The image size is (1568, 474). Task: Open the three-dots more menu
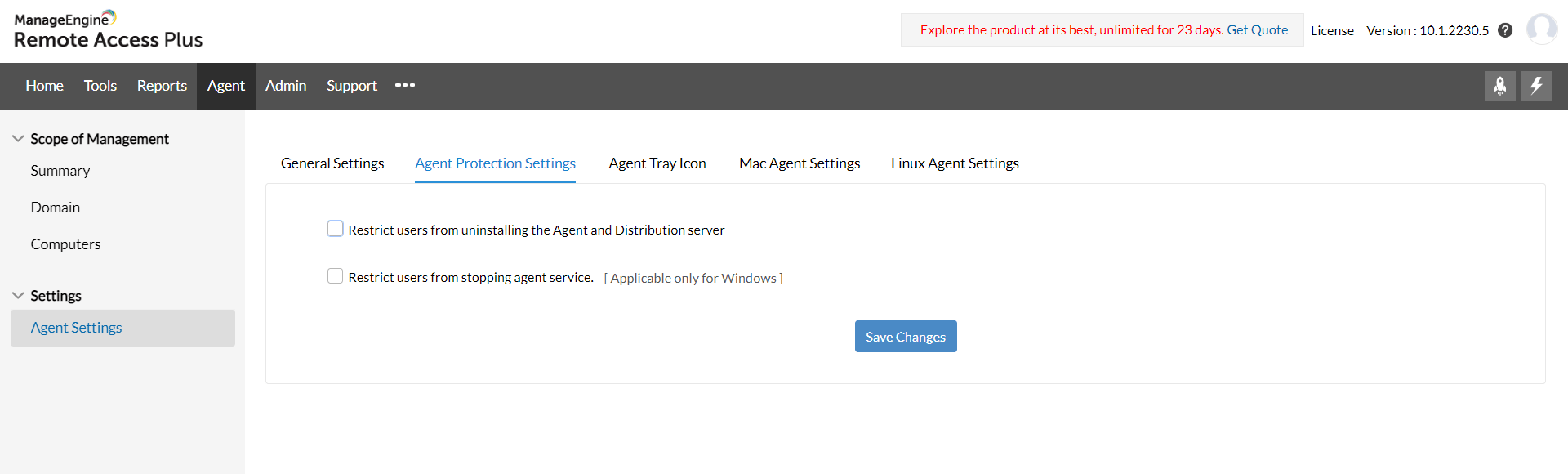point(405,85)
